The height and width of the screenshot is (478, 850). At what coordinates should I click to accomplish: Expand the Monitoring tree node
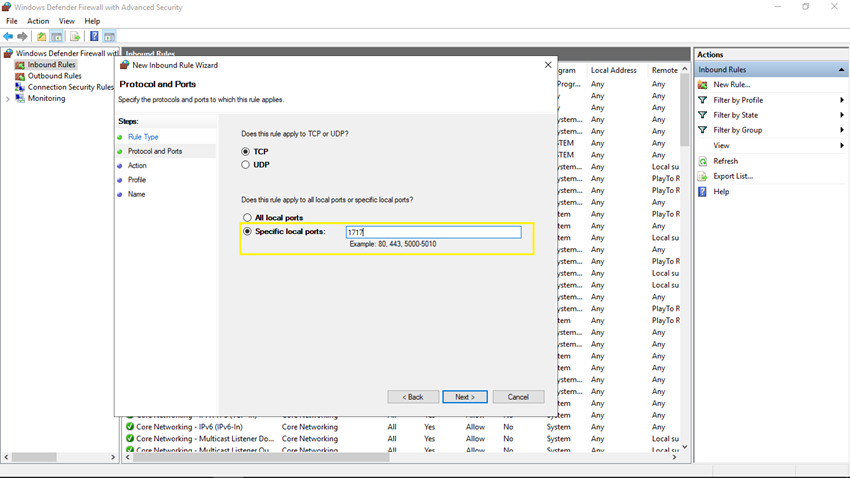click(x=8, y=99)
